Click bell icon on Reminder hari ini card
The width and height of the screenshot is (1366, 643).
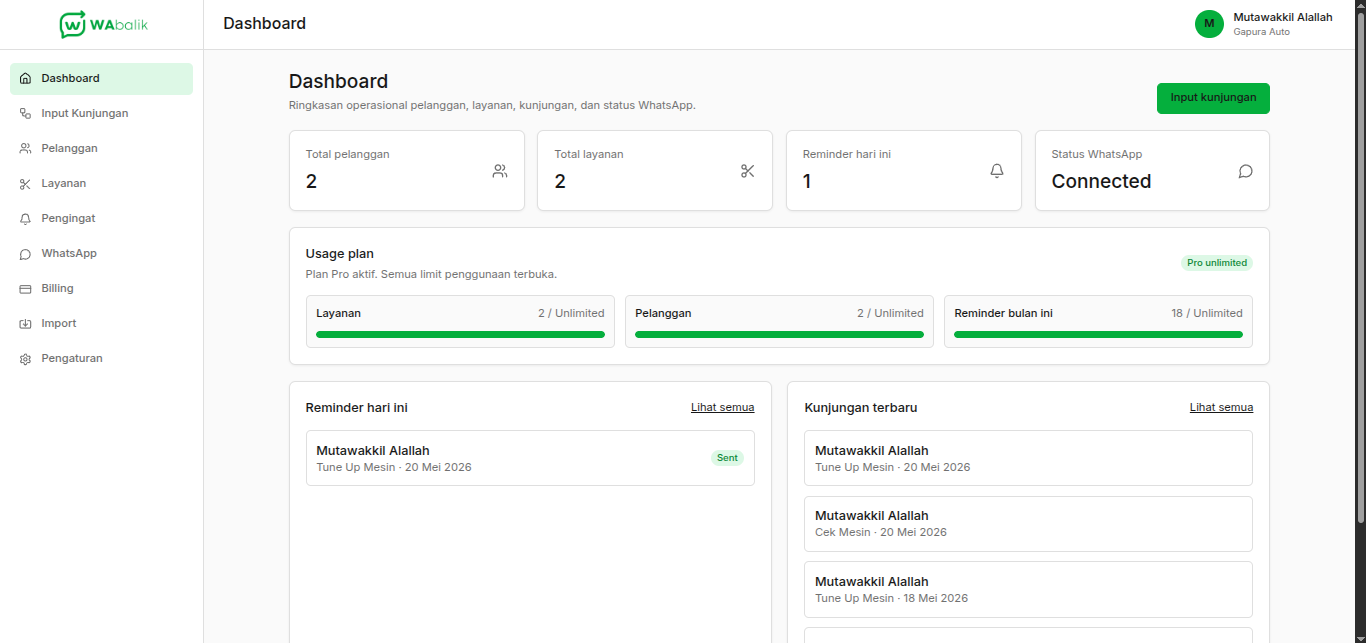997,171
